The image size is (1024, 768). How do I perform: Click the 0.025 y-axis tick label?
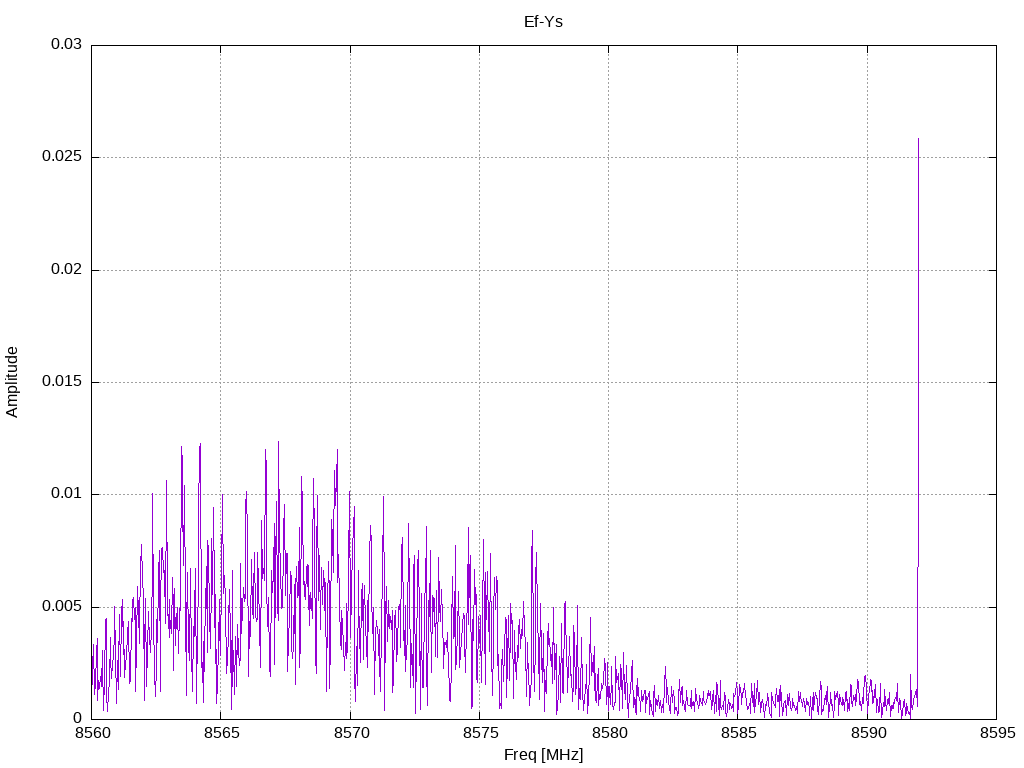tap(62, 157)
